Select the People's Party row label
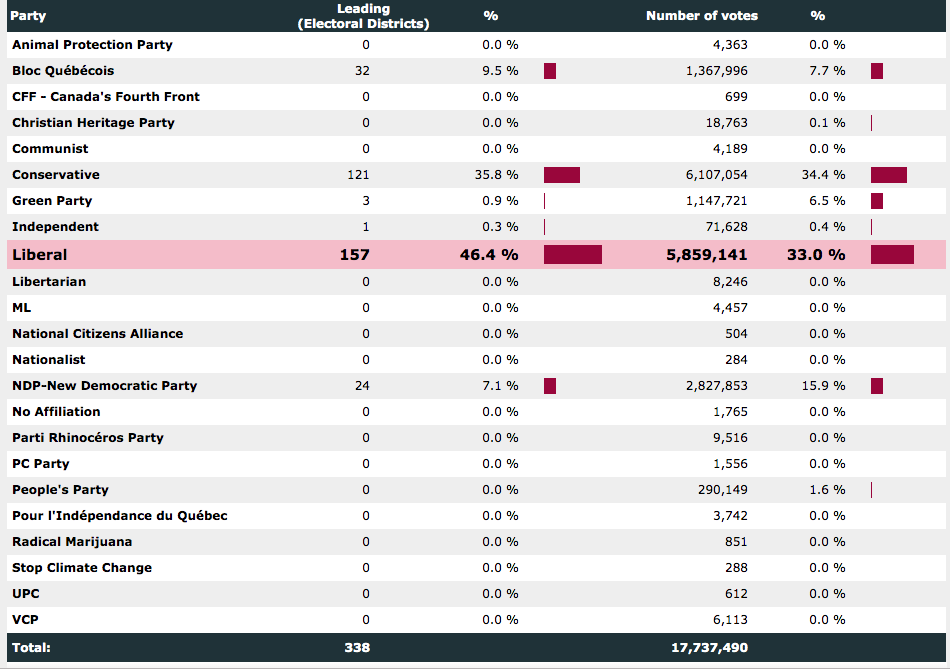The width and height of the screenshot is (950, 672). click(x=60, y=490)
